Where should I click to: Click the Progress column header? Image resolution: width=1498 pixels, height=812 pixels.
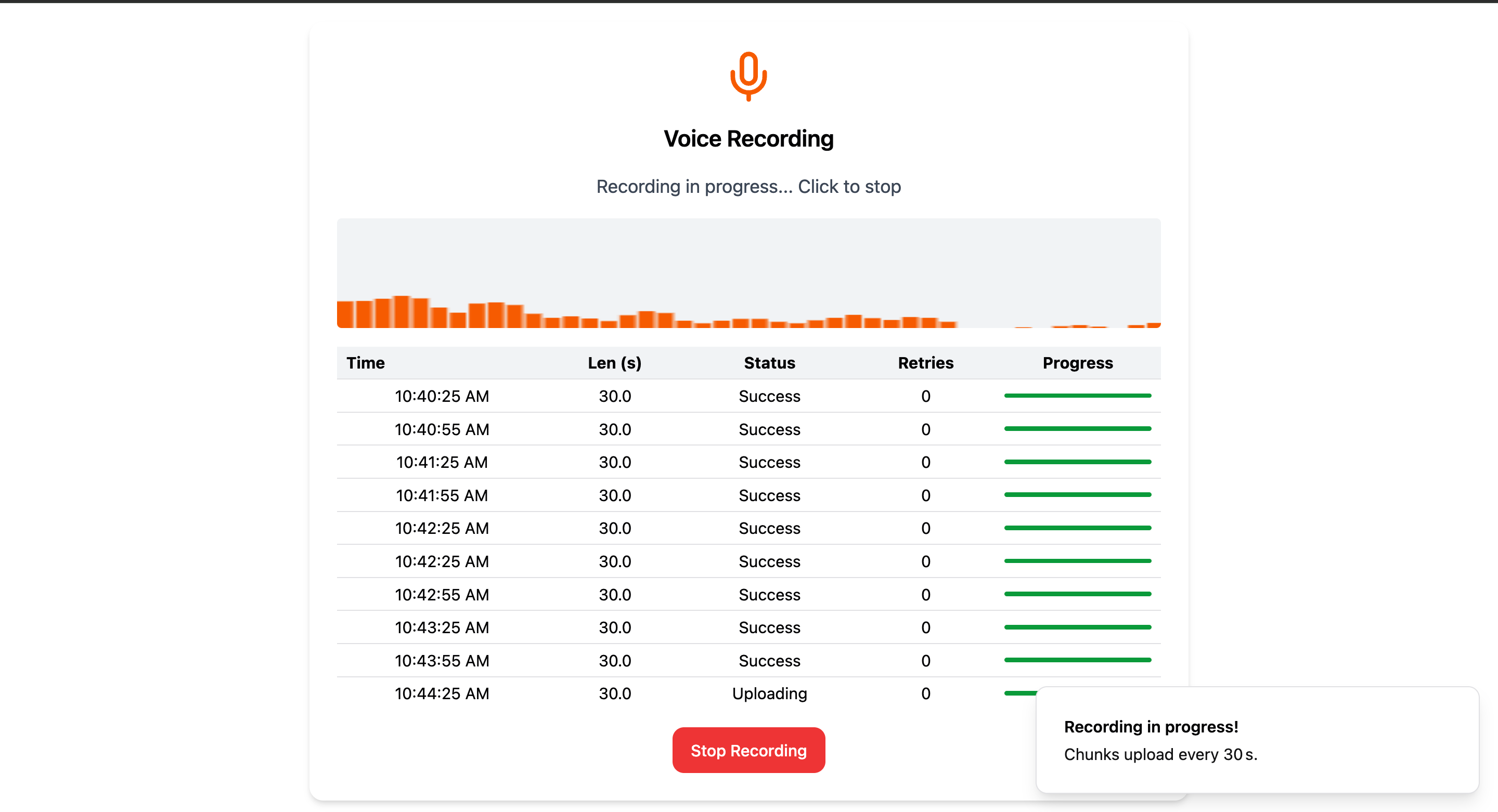(1077, 363)
